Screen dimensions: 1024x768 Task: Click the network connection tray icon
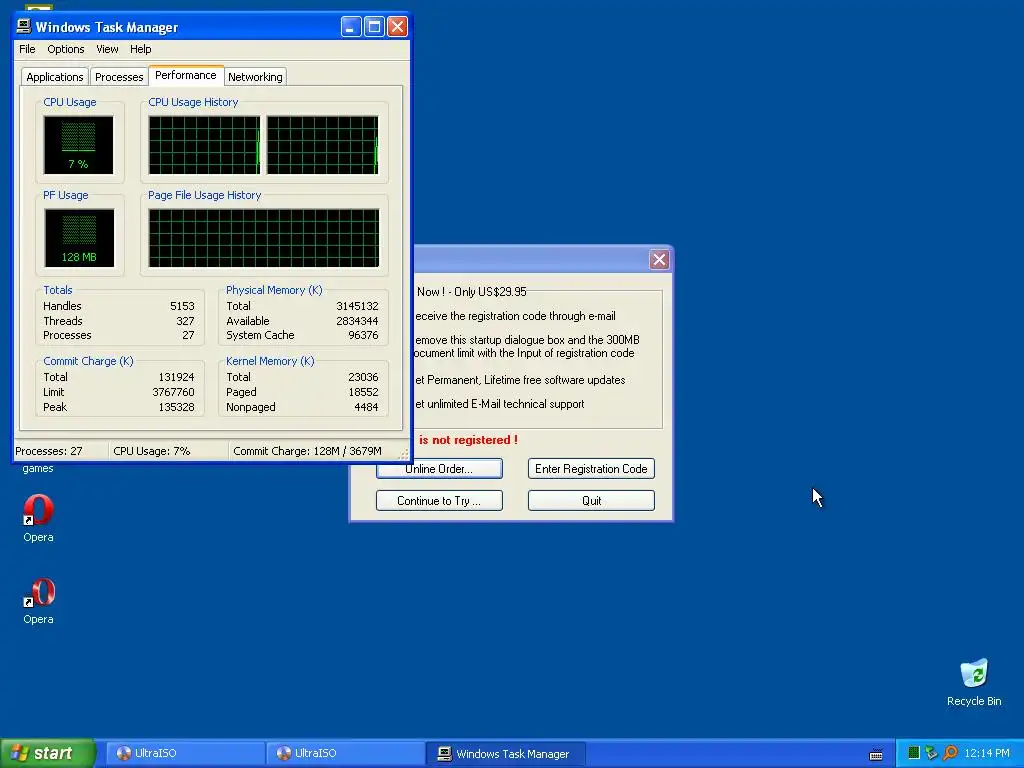pyautogui.click(x=931, y=753)
